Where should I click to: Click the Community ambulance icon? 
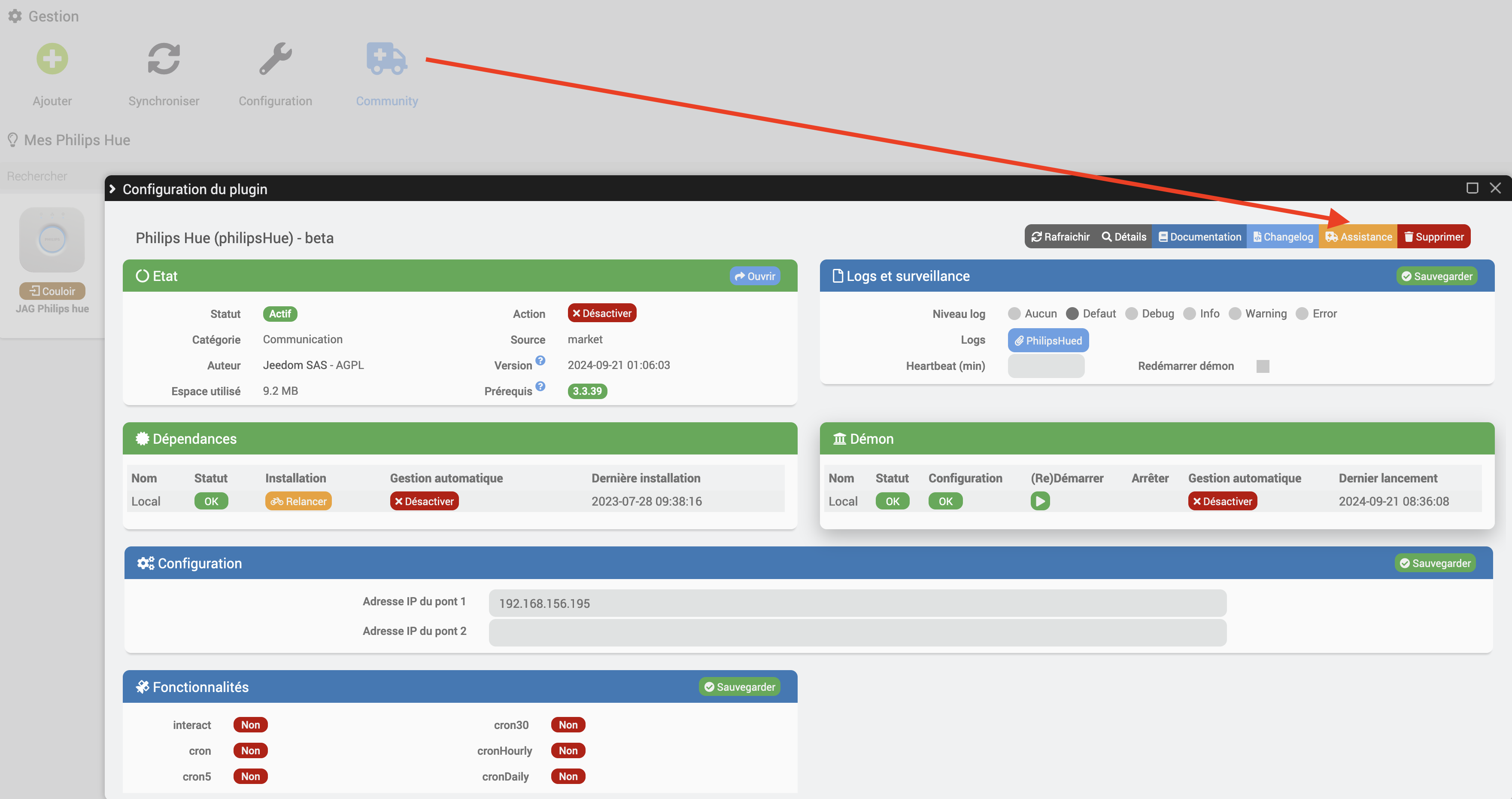pyautogui.click(x=386, y=59)
